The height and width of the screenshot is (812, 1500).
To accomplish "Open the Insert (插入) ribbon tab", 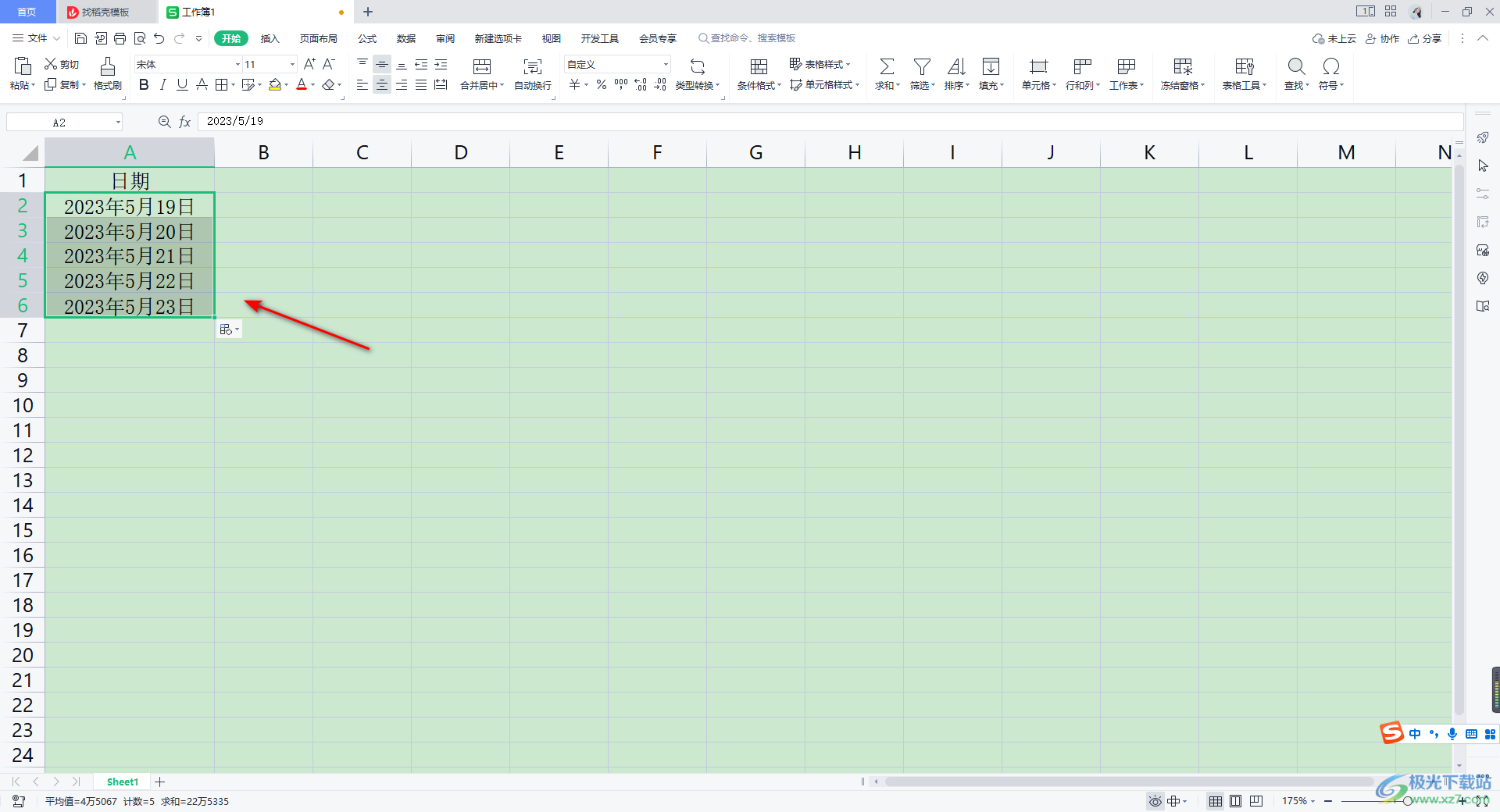I will point(270,38).
